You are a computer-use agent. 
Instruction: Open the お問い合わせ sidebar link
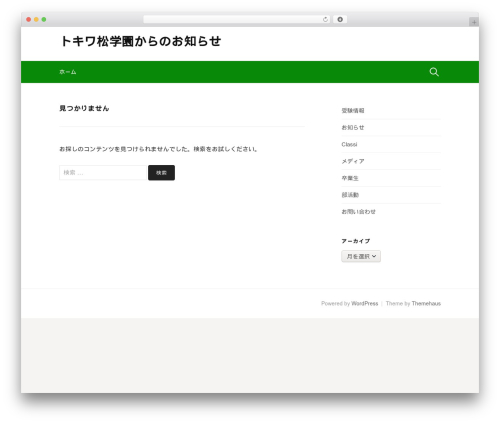pyautogui.click(x=358, y=212)
